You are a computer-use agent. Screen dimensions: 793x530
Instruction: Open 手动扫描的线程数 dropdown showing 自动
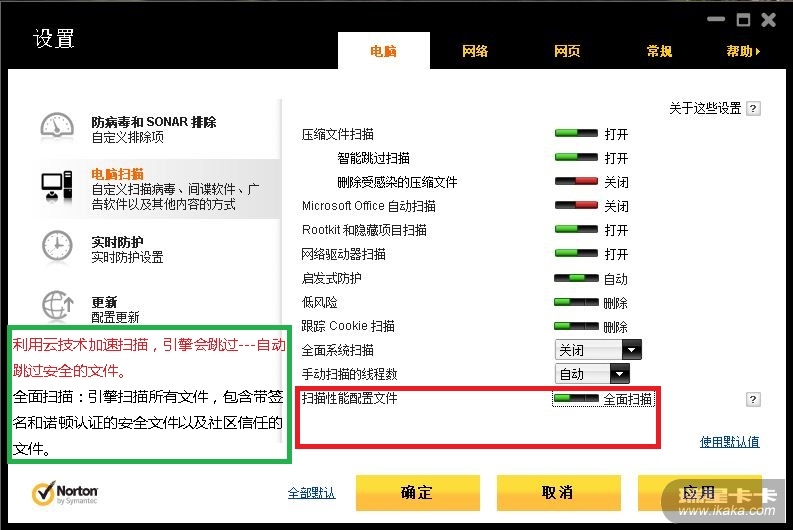(x=592, y=374)
